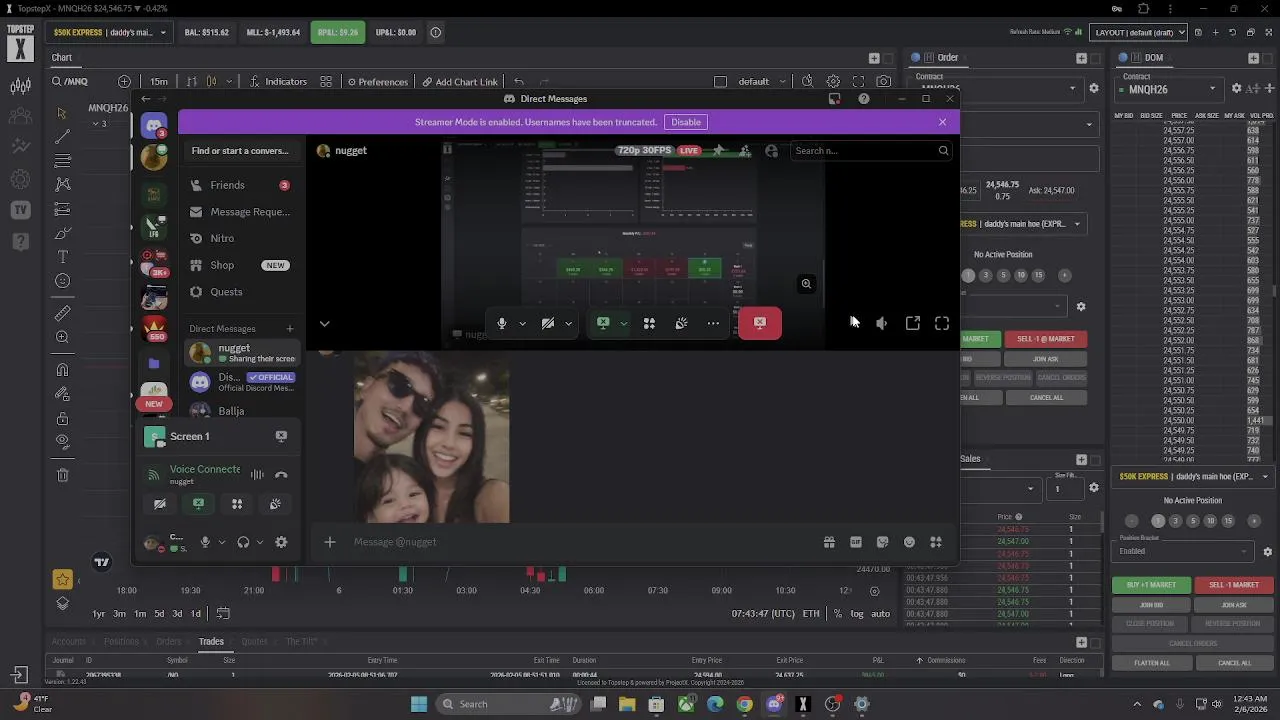Pop out the stream window
1280x720 pixels.
click(913, 323)
